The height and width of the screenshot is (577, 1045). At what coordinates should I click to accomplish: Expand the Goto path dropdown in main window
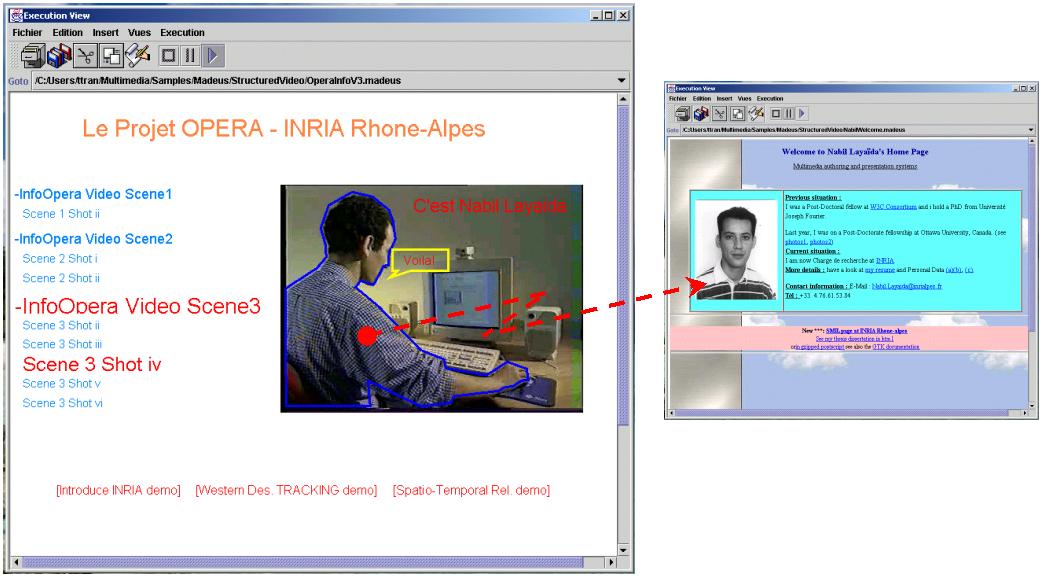coord(622,81)
